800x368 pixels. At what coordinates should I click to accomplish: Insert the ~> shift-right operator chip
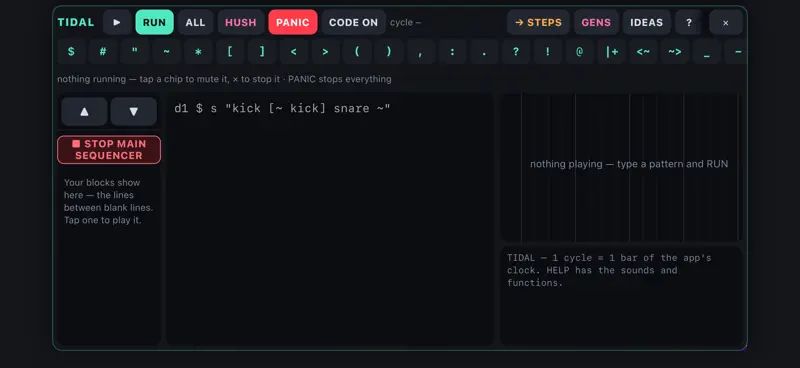click(x=674, y=52)
